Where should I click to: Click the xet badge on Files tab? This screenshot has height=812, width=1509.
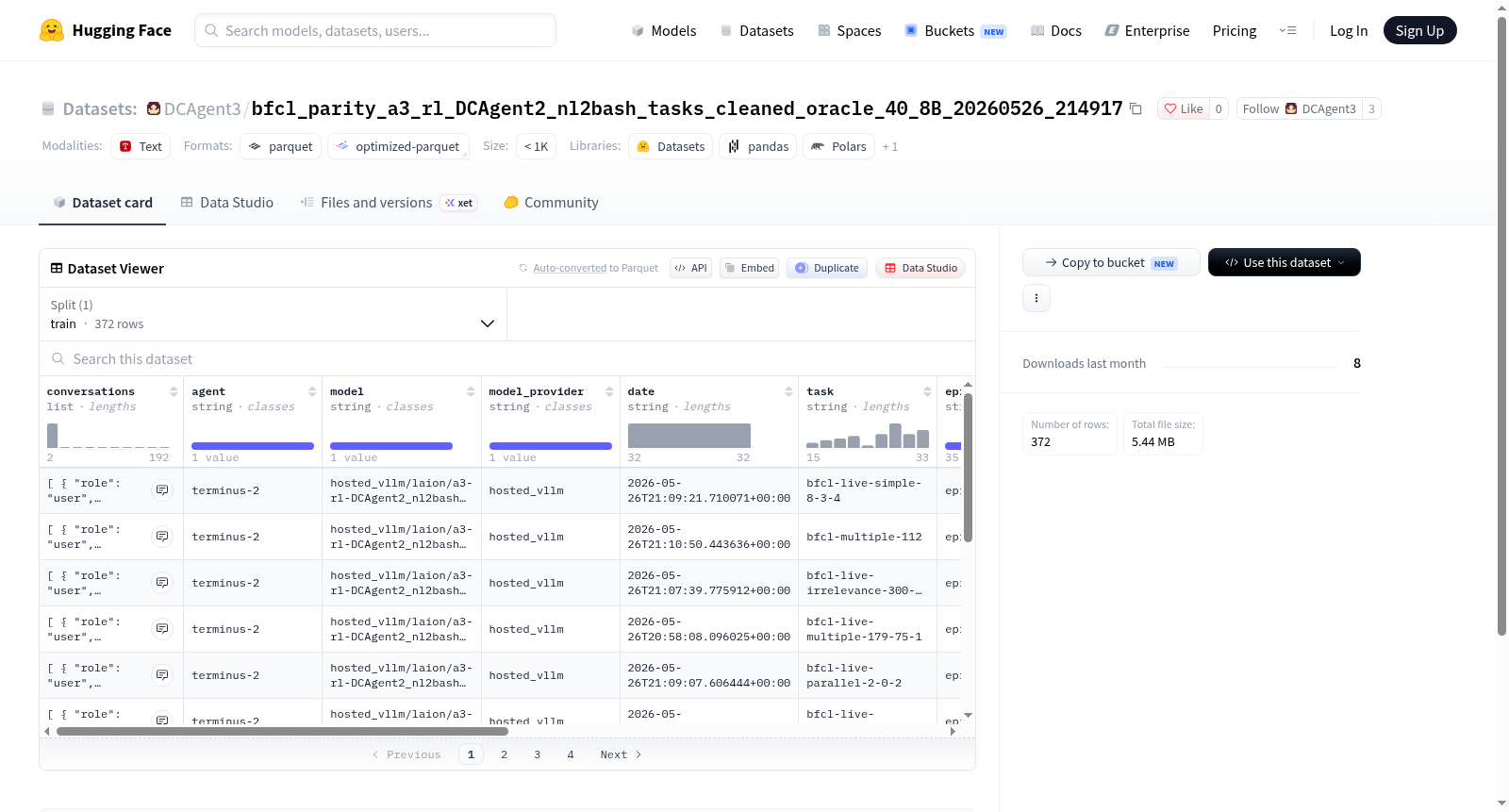[x=459, y=203]
